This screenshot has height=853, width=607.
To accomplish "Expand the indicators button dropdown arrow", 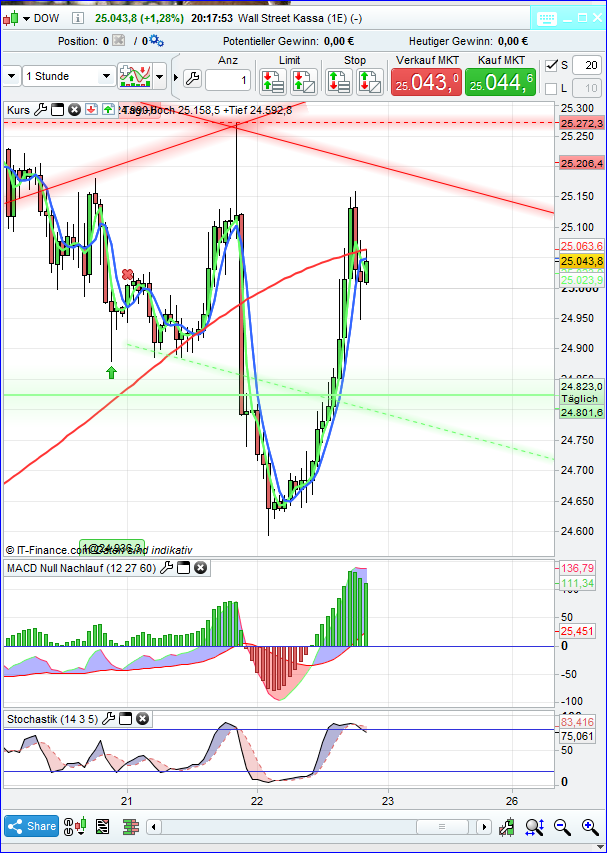I will tap(159, 76).
